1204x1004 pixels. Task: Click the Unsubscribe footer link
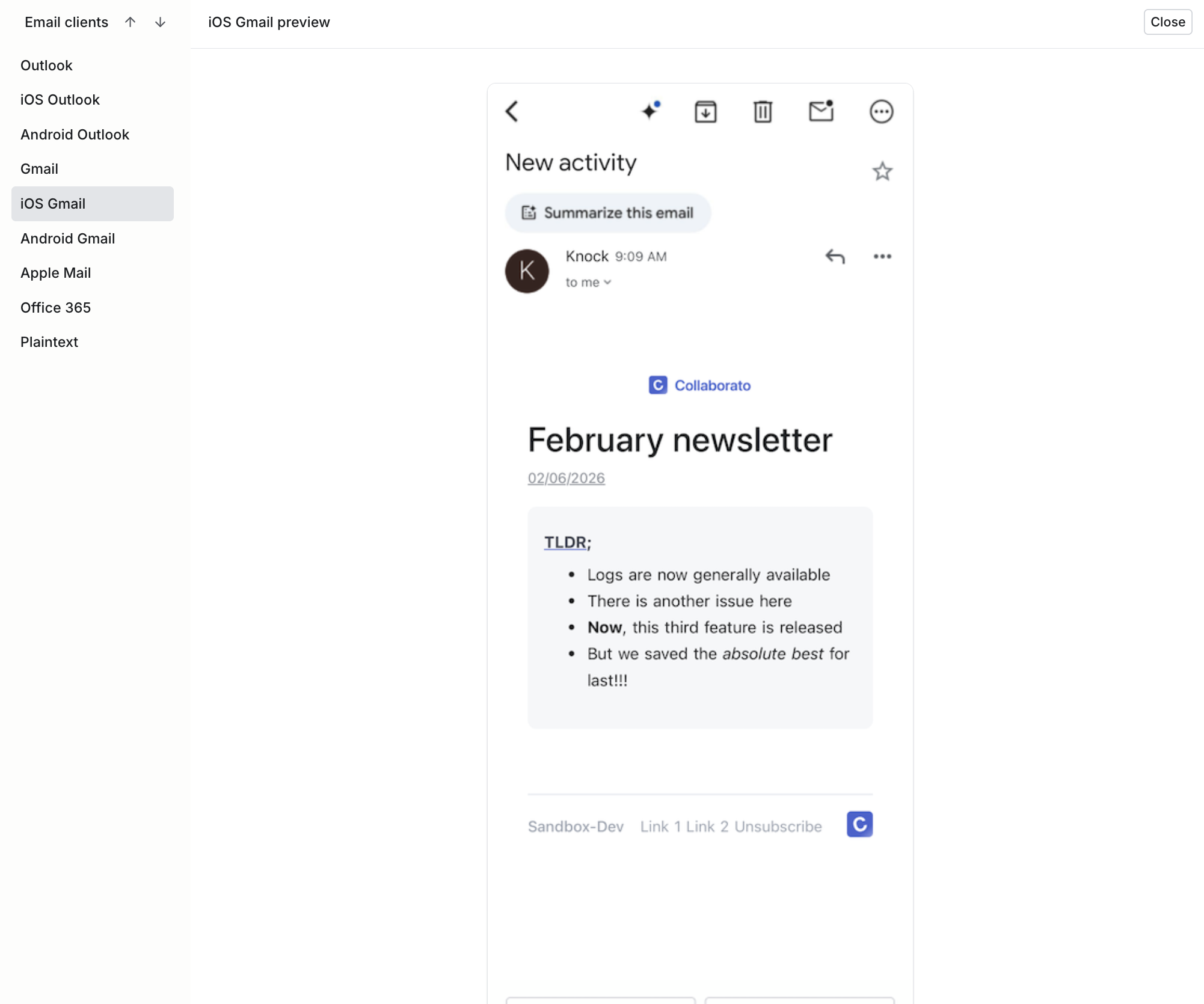(778, 827)
